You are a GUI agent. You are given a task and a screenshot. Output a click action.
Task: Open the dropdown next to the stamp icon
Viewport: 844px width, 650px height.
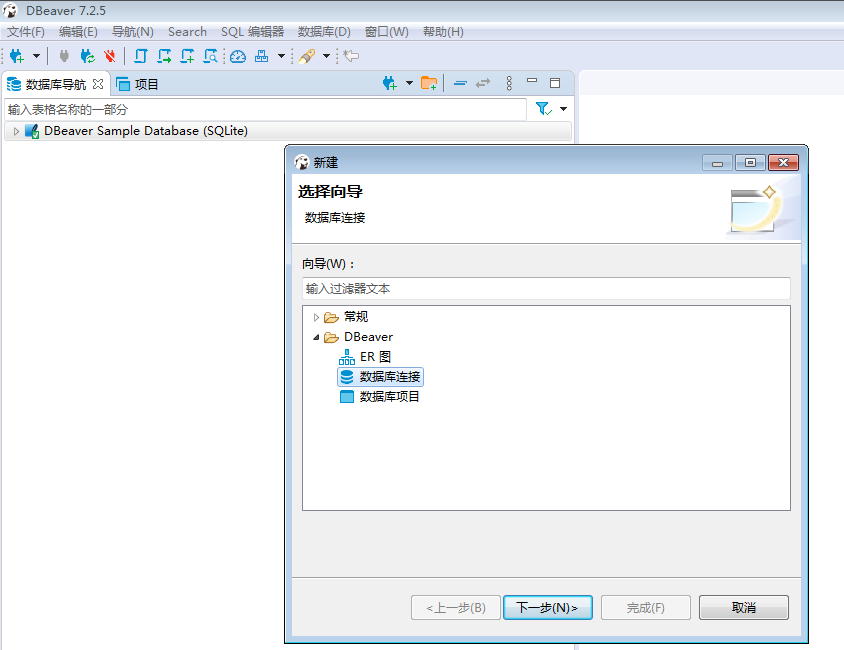coord(281,56)
